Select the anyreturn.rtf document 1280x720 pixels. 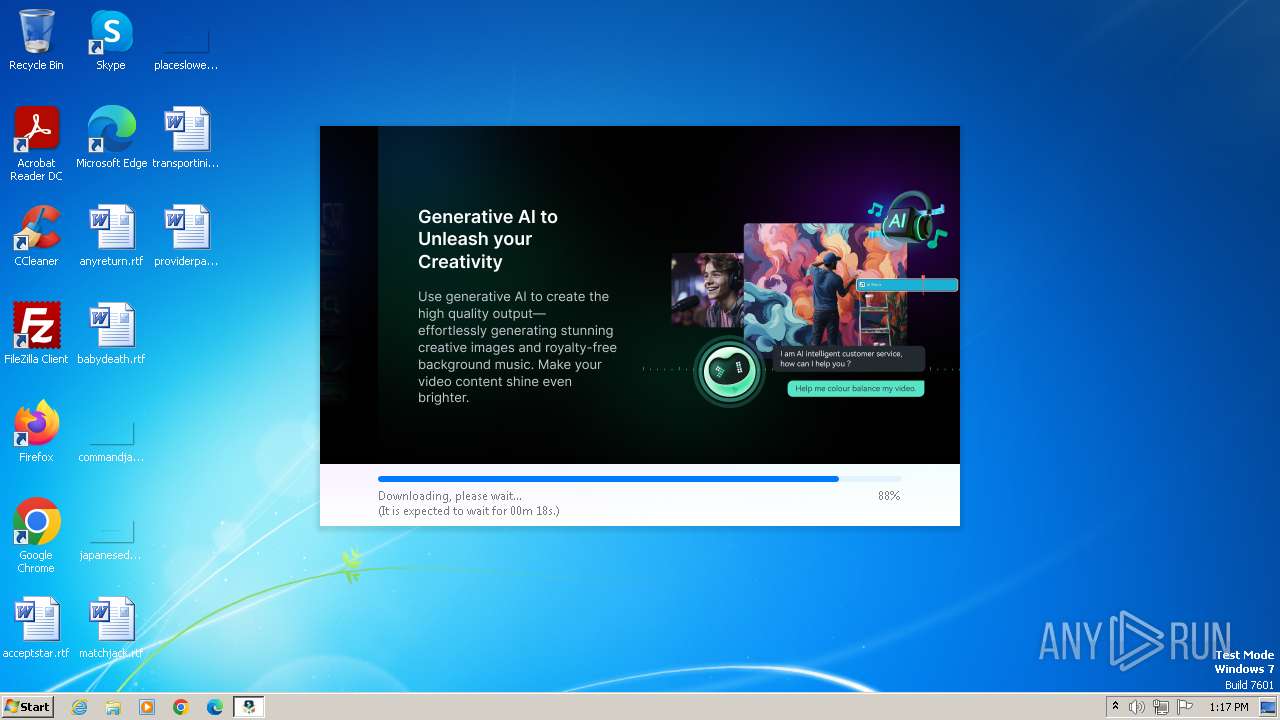[111, 236]
